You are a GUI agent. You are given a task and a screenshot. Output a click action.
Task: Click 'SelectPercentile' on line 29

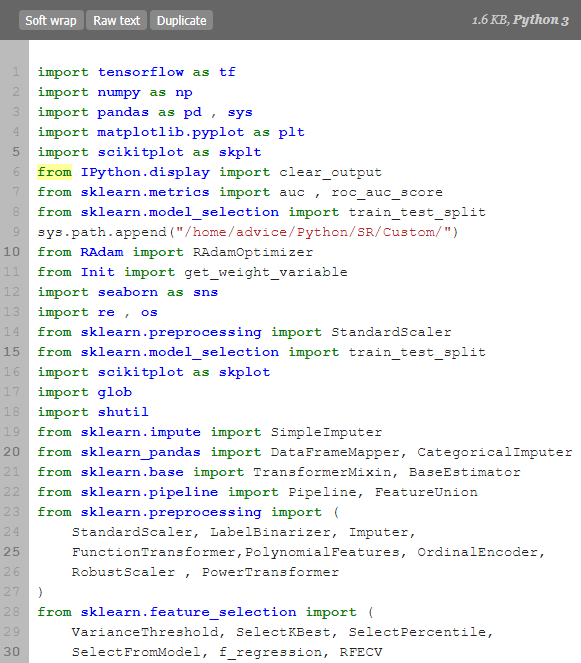click(x=417, y=632)
